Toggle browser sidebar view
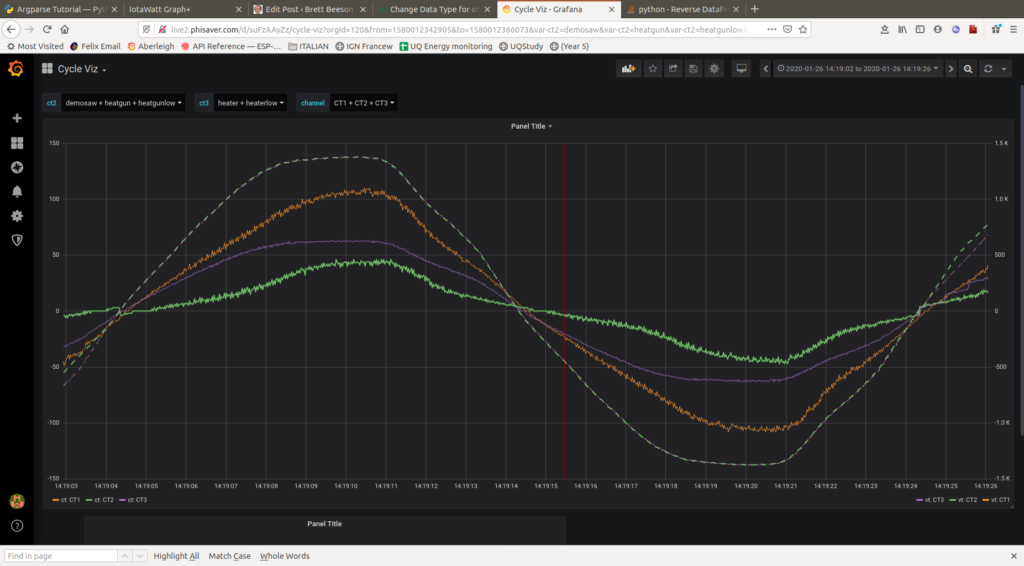 [x=920, y=29]
